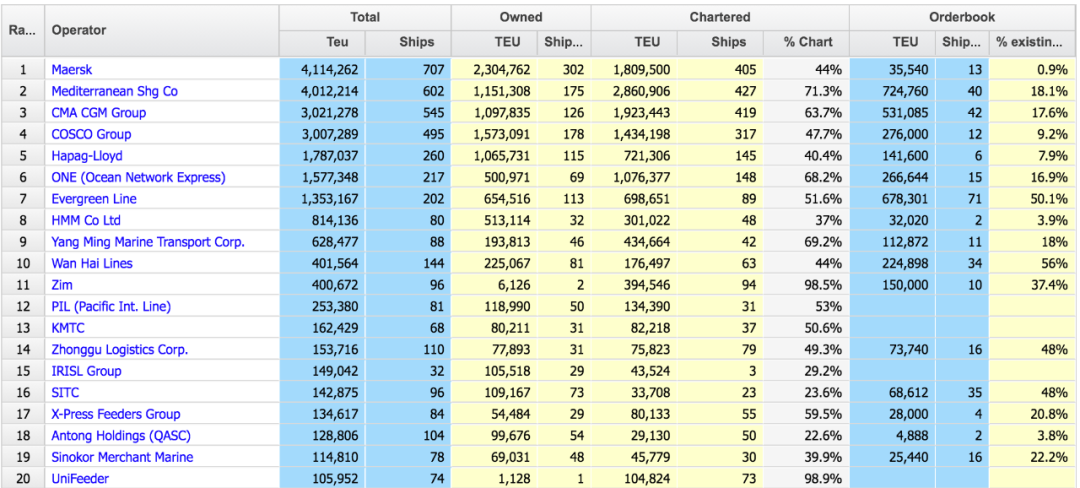This screenshot has height=488, width=1080.
Task: Click Mediterranean Shg Co operator link
Action: coord(114,91)
